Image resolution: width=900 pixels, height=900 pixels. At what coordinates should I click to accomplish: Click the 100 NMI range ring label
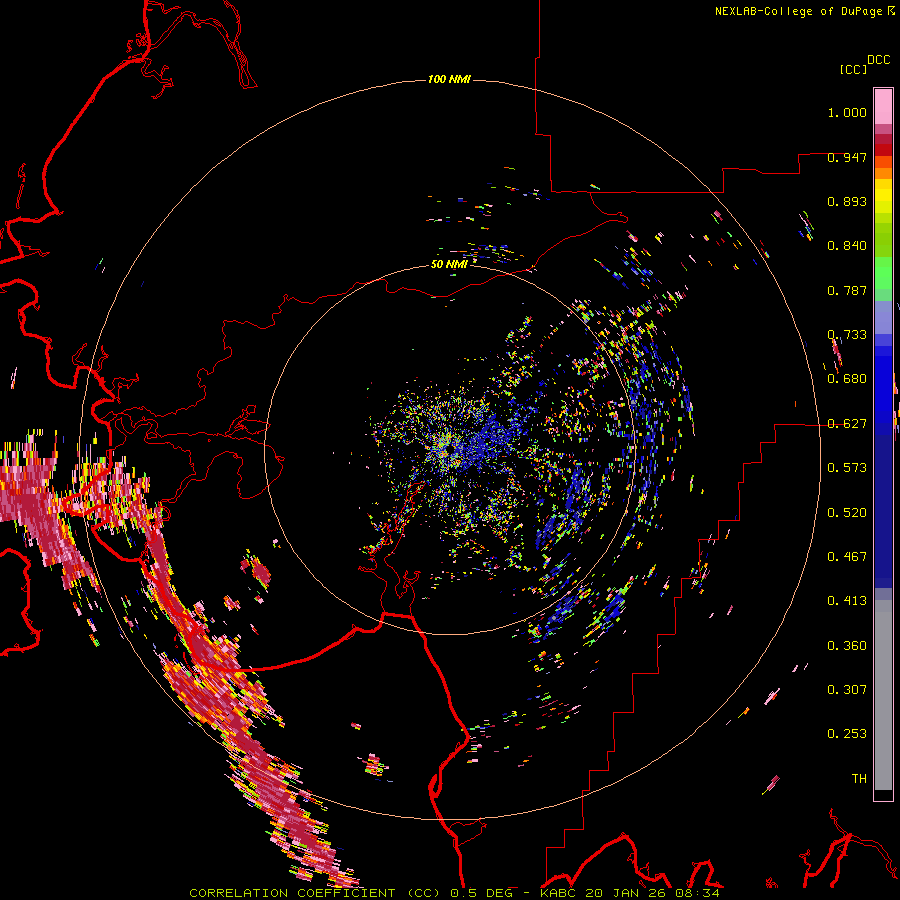coord(449,79)
